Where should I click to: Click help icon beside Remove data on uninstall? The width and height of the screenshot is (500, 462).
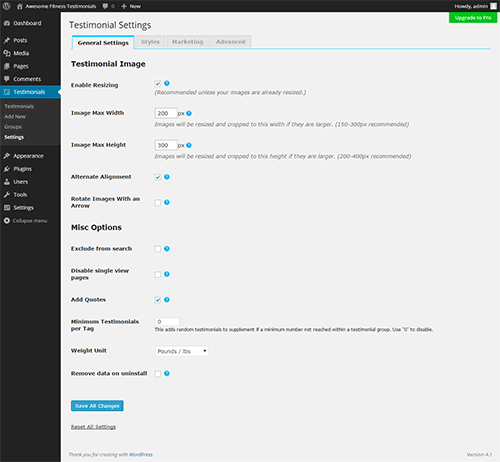click(x=167, y=373)
